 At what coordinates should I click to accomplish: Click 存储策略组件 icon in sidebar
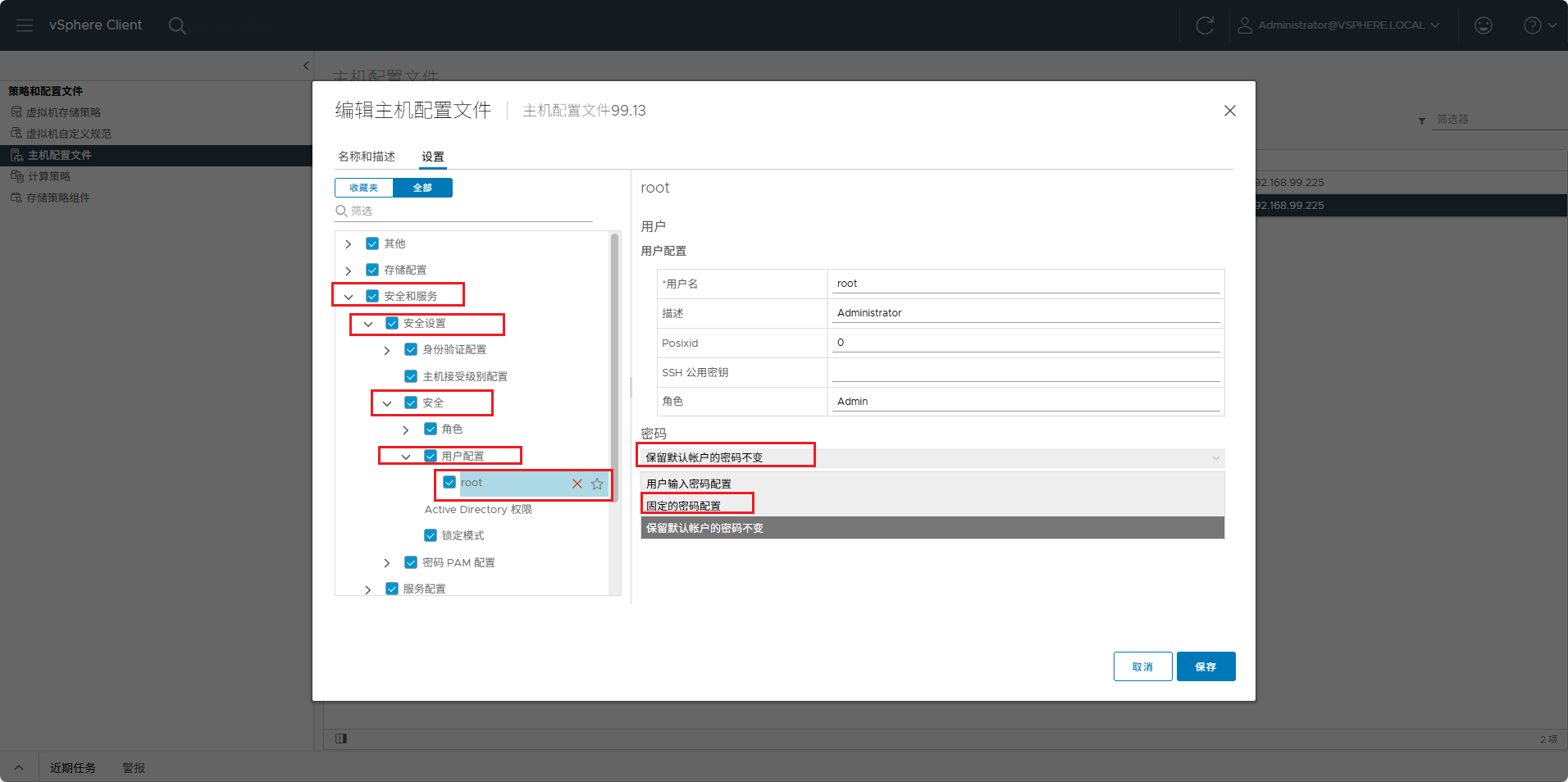(16, 197)
